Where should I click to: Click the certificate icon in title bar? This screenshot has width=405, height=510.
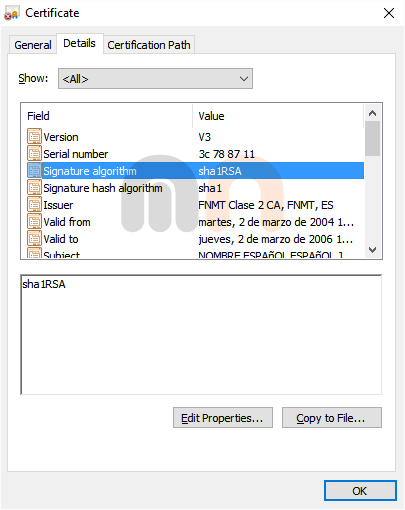(x=11, y=13)
